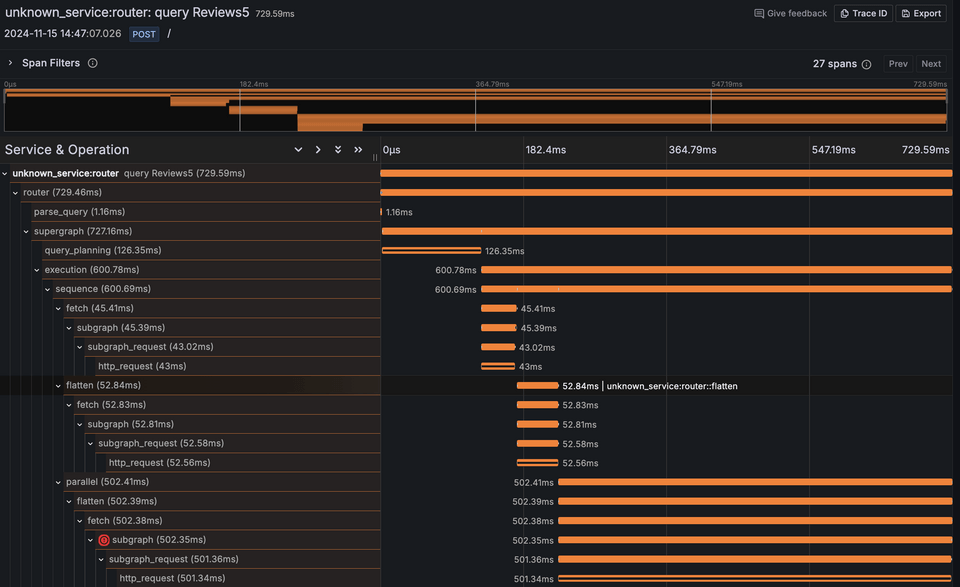Click the 547.19ms timeline header tick
The image size is (960, 587).
pyautogui.click(x=833, y=150)
